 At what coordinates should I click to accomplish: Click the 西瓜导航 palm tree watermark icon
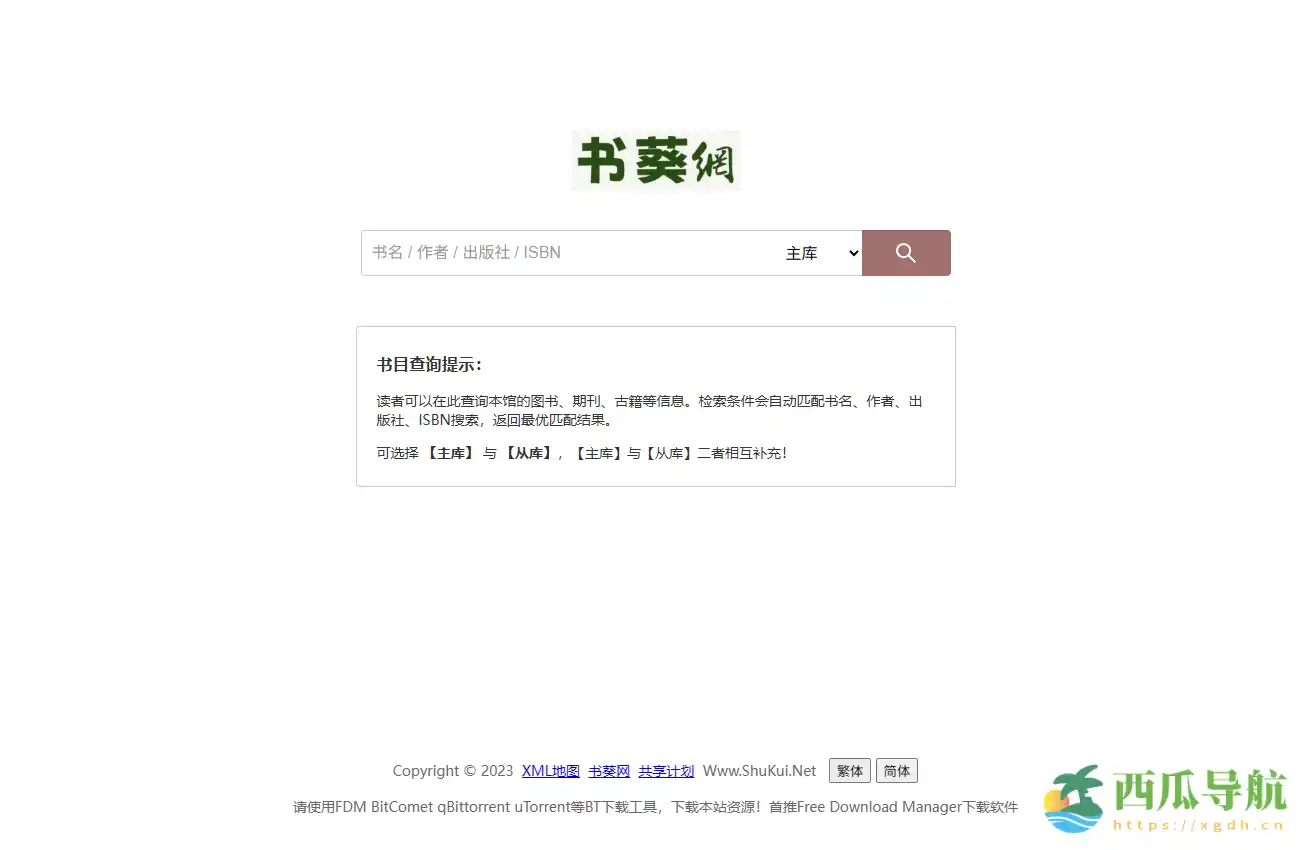tap(1072, 800)
